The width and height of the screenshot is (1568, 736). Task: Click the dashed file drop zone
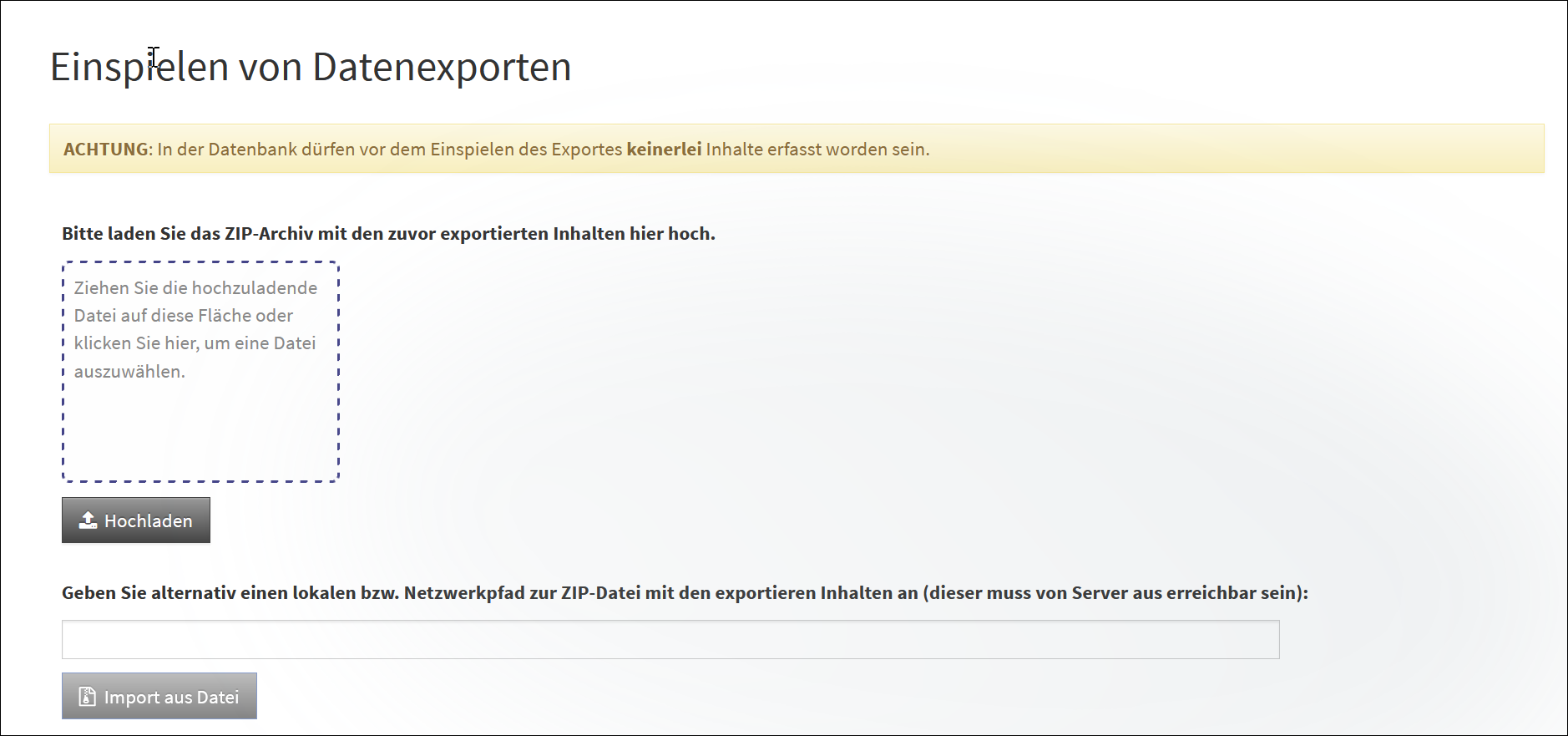click(200, 426)
